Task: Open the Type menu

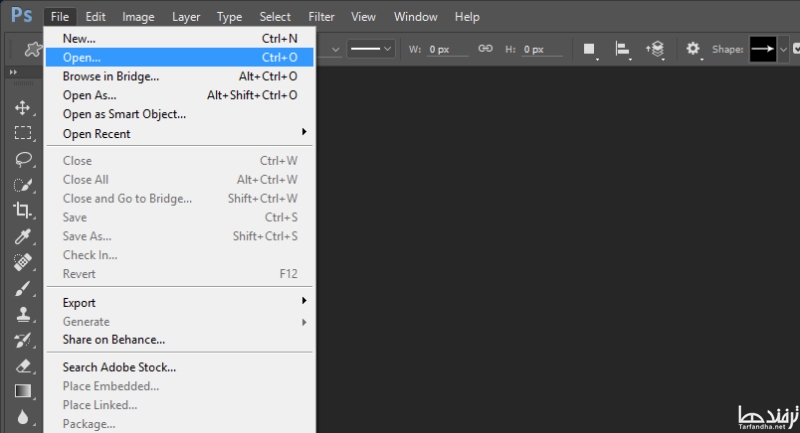Action: pyautogui.click(x=230, y=17)
